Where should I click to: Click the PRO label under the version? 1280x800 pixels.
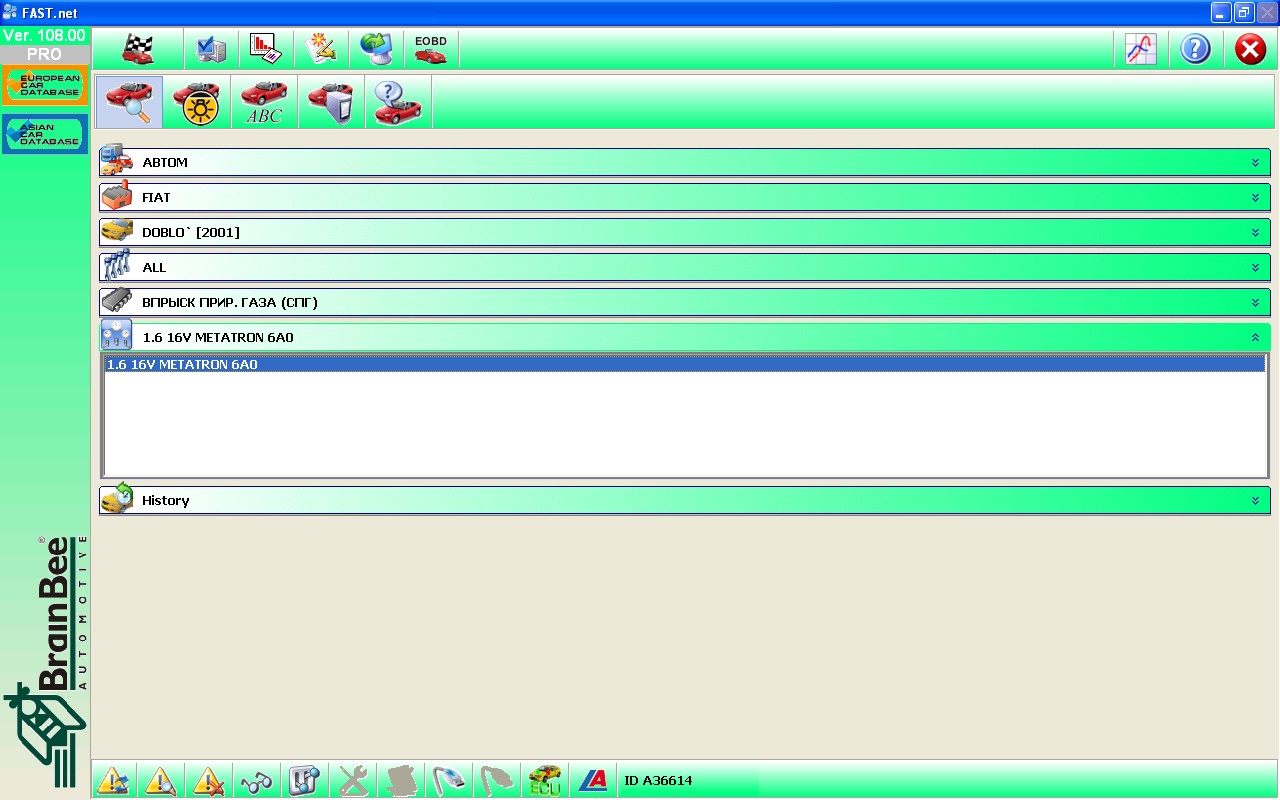coord(45,54)
